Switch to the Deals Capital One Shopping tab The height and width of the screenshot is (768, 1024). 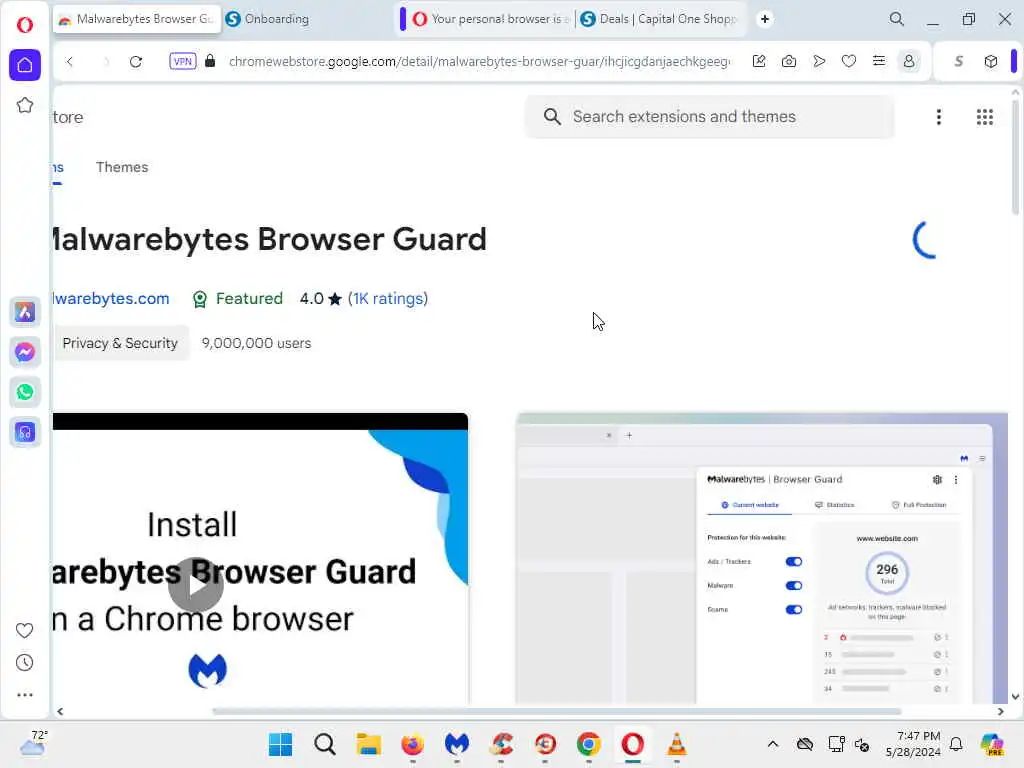[x=660, y=19]
